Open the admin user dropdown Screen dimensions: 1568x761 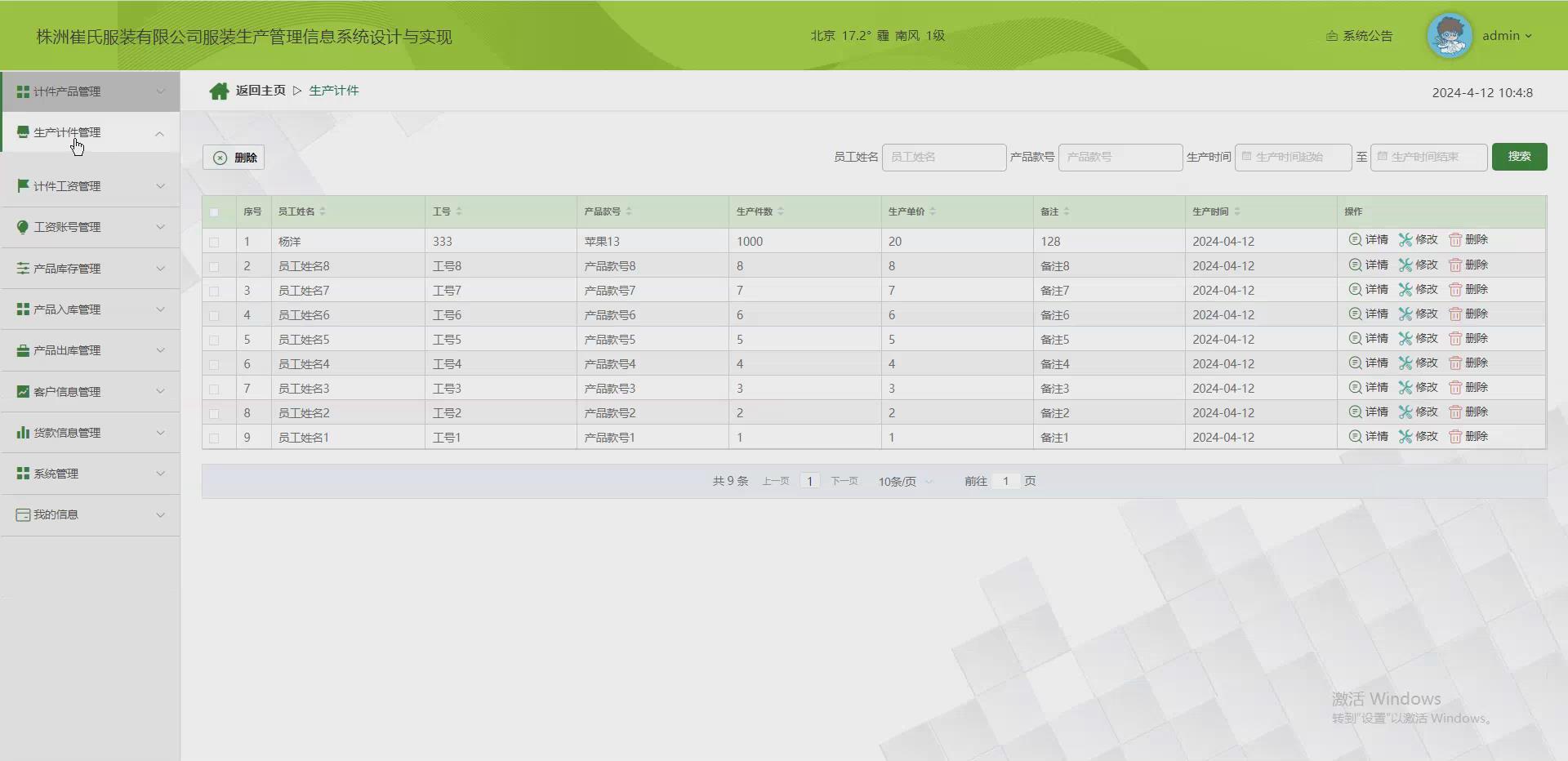(x=1507, y=36)
